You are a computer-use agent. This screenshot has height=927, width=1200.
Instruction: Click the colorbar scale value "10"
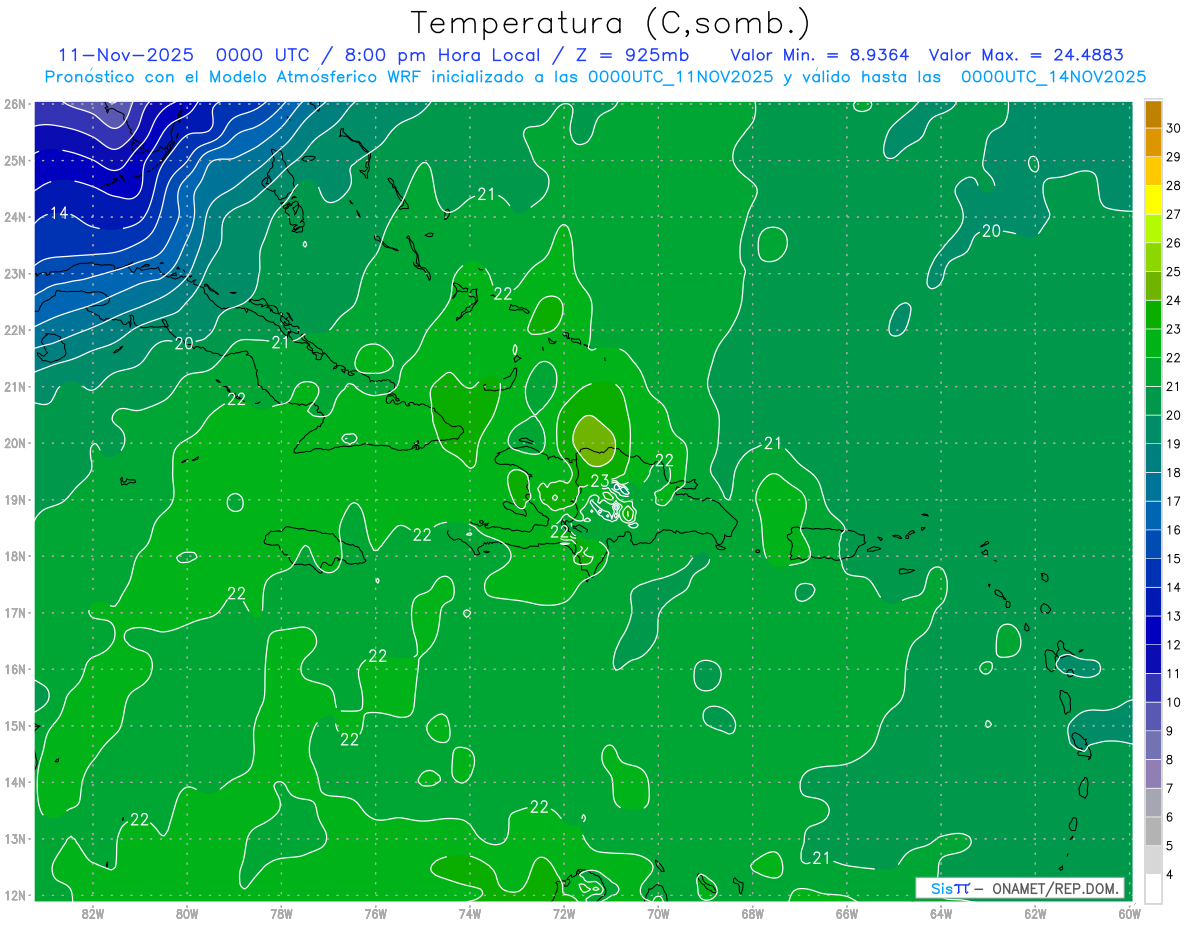tap(1174, 702)
